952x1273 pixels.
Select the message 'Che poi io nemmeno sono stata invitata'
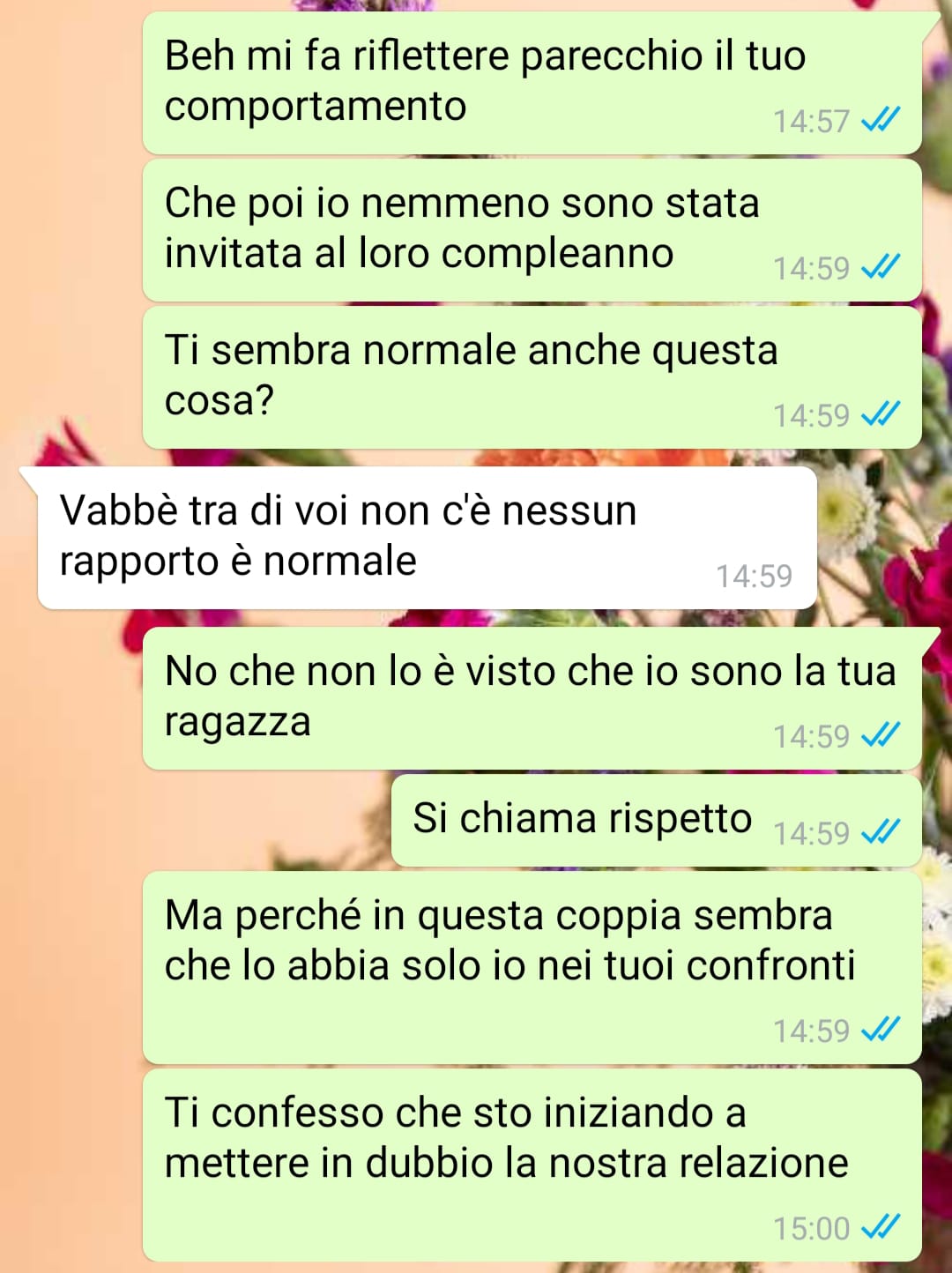532,230
